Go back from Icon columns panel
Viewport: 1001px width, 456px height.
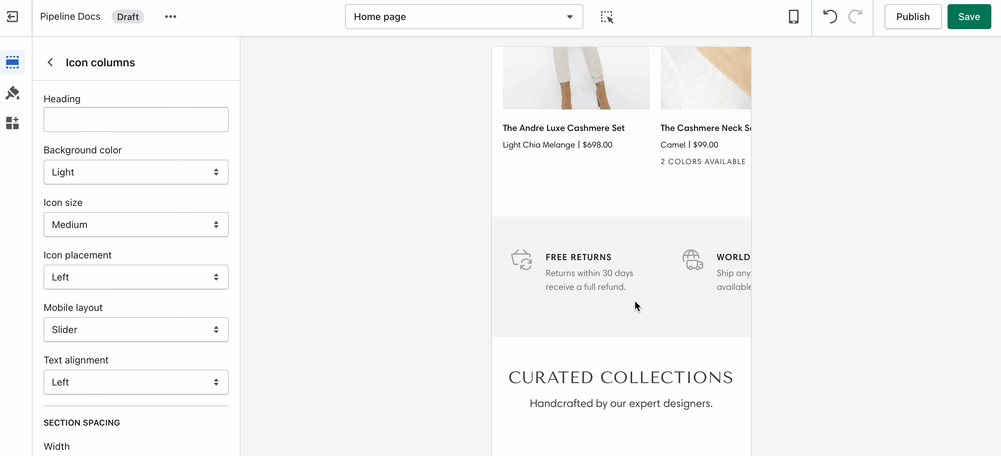coord(50,63)
